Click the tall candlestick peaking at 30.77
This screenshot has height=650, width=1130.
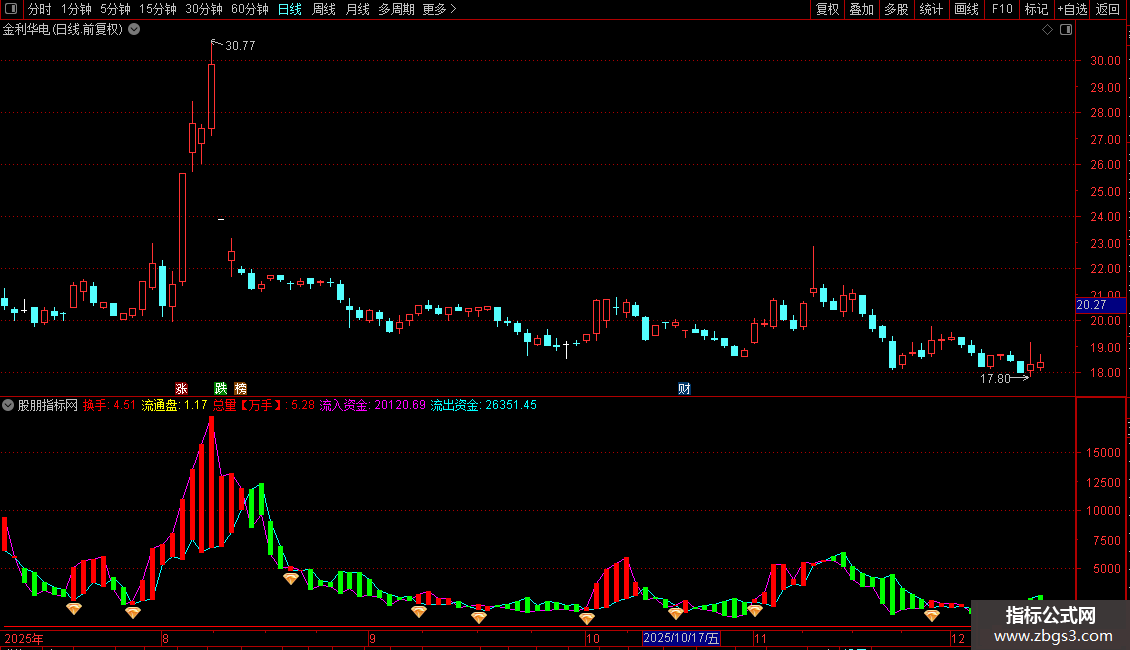tap(211, 96)
